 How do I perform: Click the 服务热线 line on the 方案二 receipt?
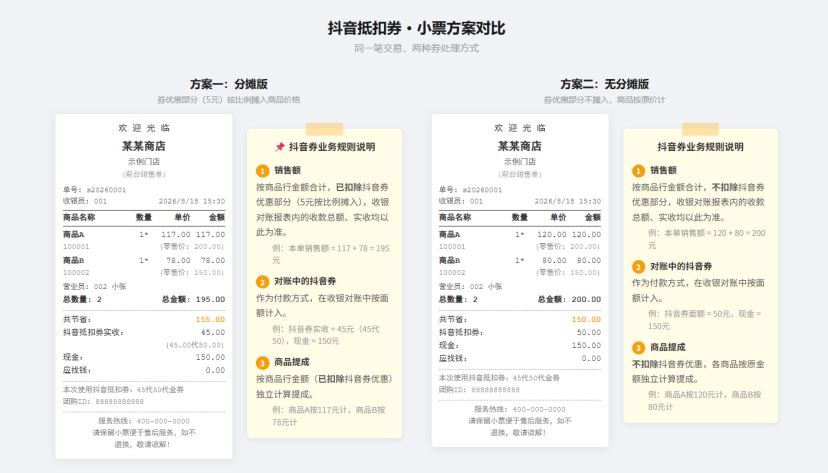(x=520, y=410)
